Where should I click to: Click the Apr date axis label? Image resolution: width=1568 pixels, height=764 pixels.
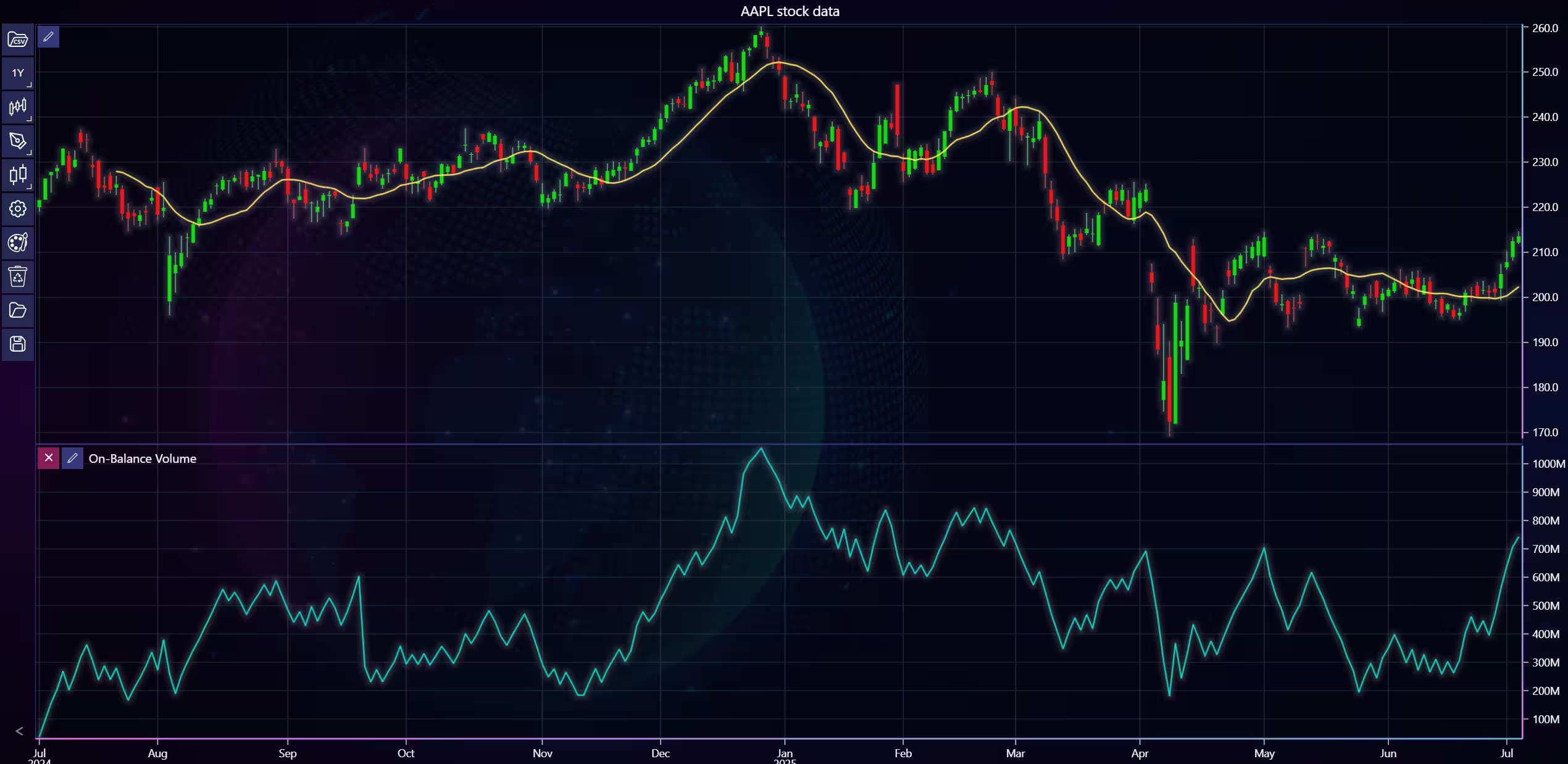coord(1140,754)
